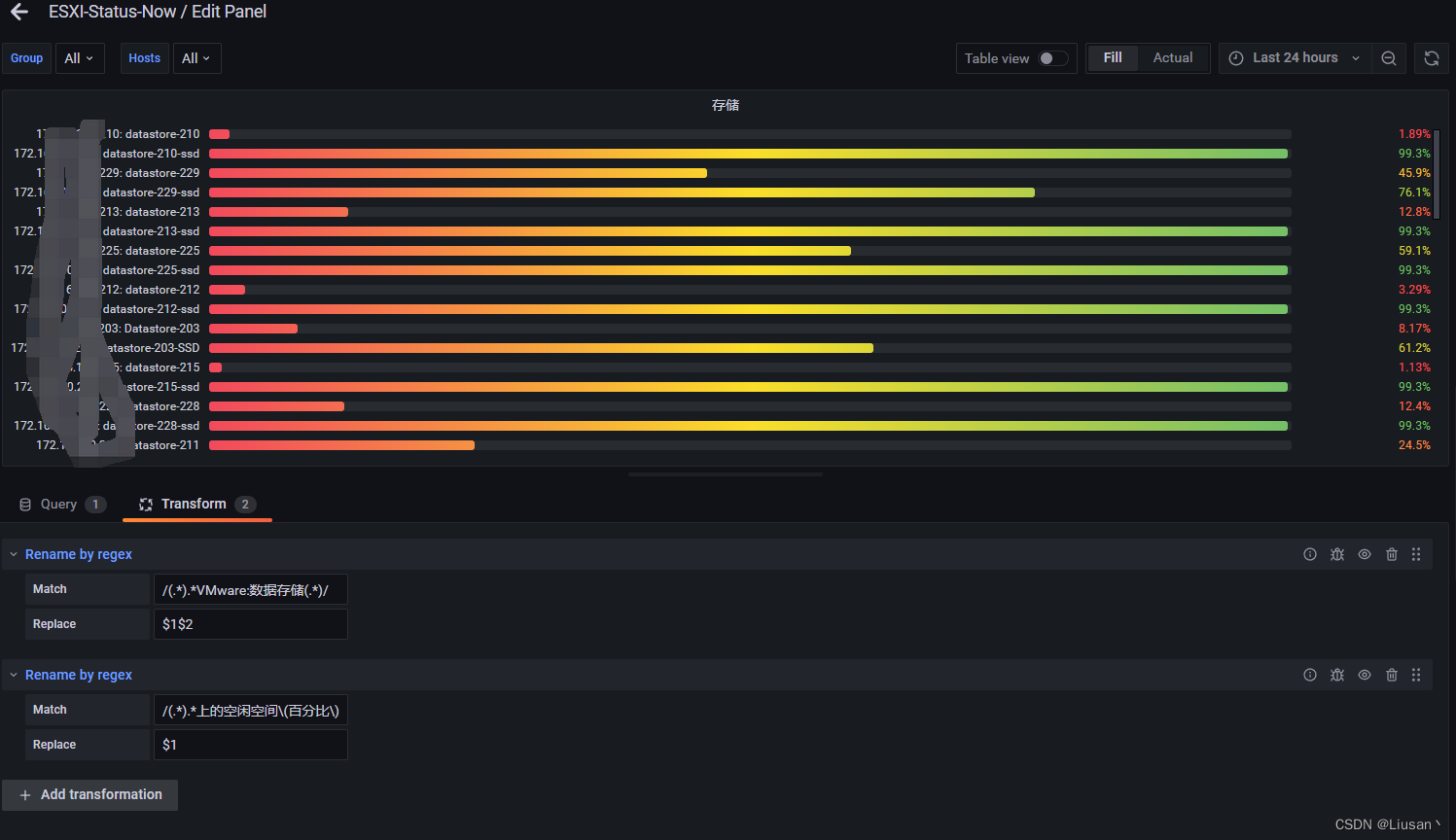This screenshot has width=1456, height=840.
Task: Click the second Rename by regex title
Action: (x=79, y=675)
